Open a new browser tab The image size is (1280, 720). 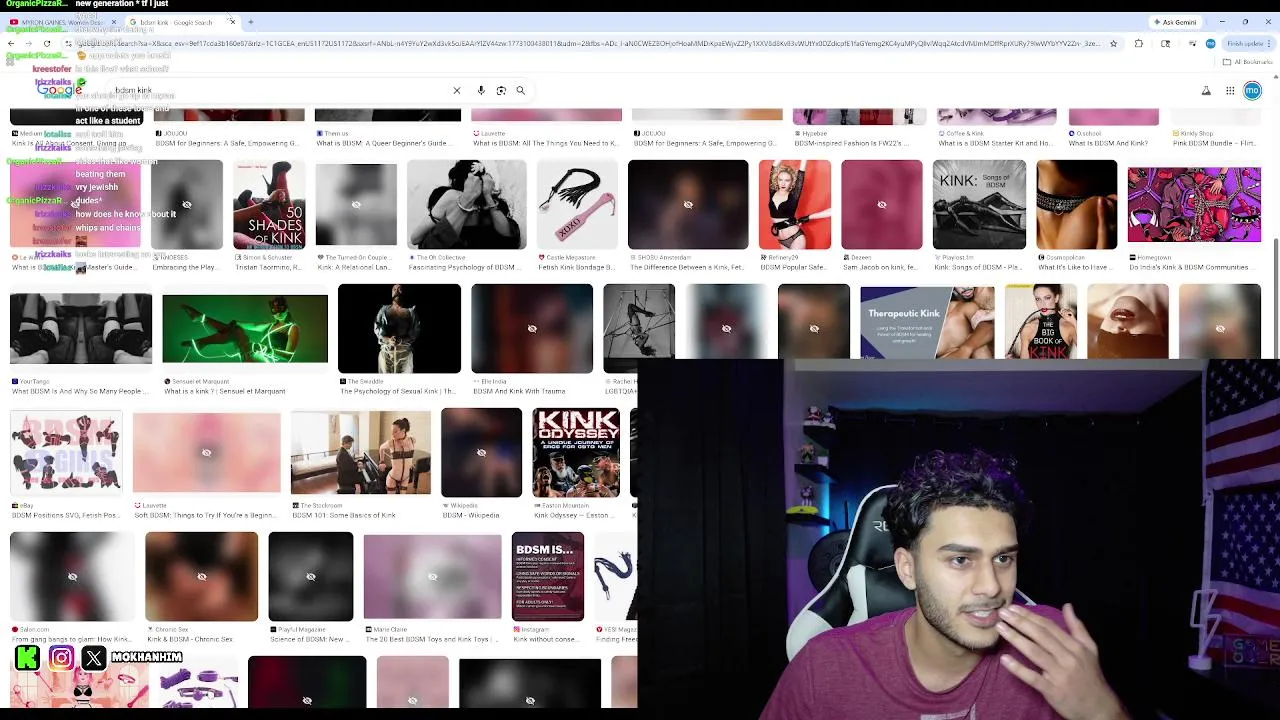pyautogui.click(x=250, y=22)
